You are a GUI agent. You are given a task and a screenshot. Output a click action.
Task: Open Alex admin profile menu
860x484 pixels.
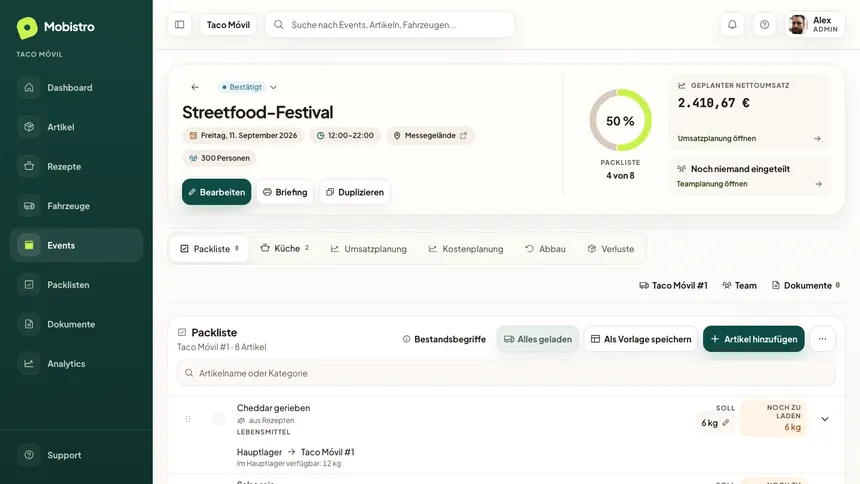point(815,25)
